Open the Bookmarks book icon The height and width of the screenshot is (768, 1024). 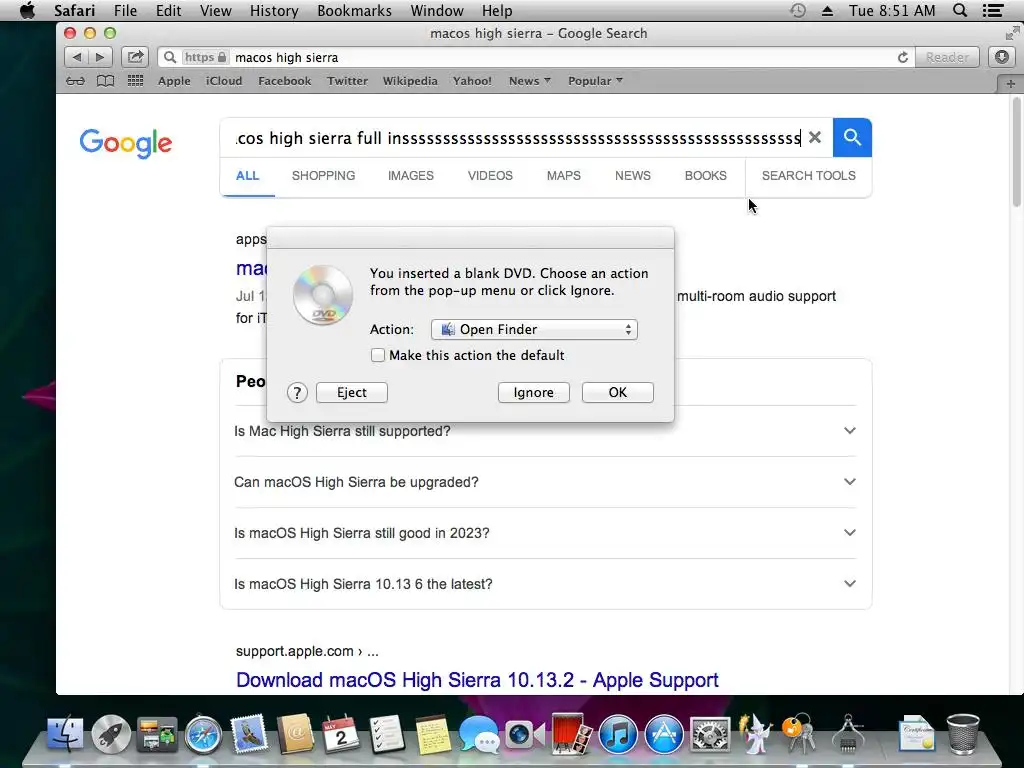tap(105, 81)
